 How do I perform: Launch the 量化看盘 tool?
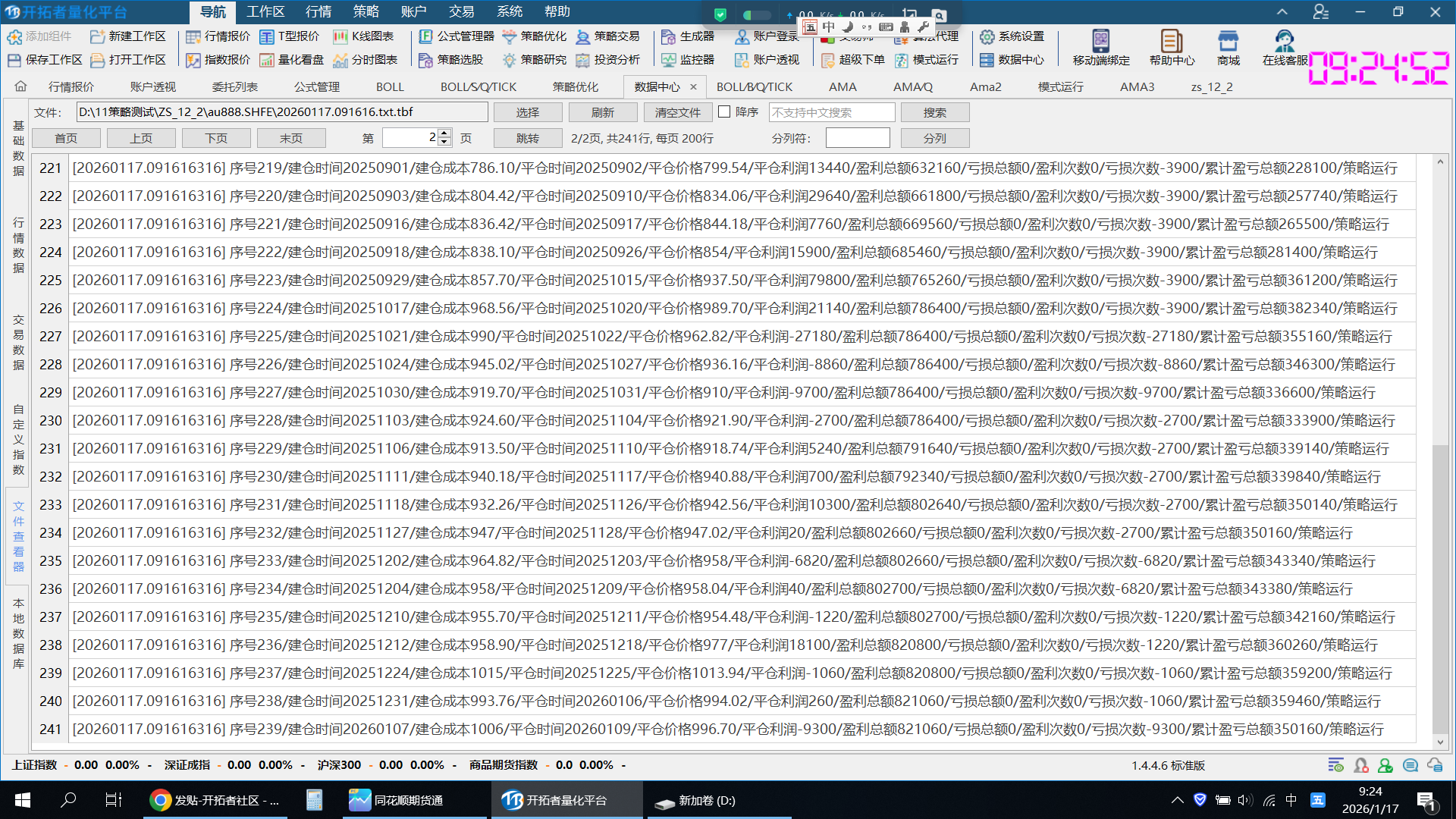[x=292, y=60]
